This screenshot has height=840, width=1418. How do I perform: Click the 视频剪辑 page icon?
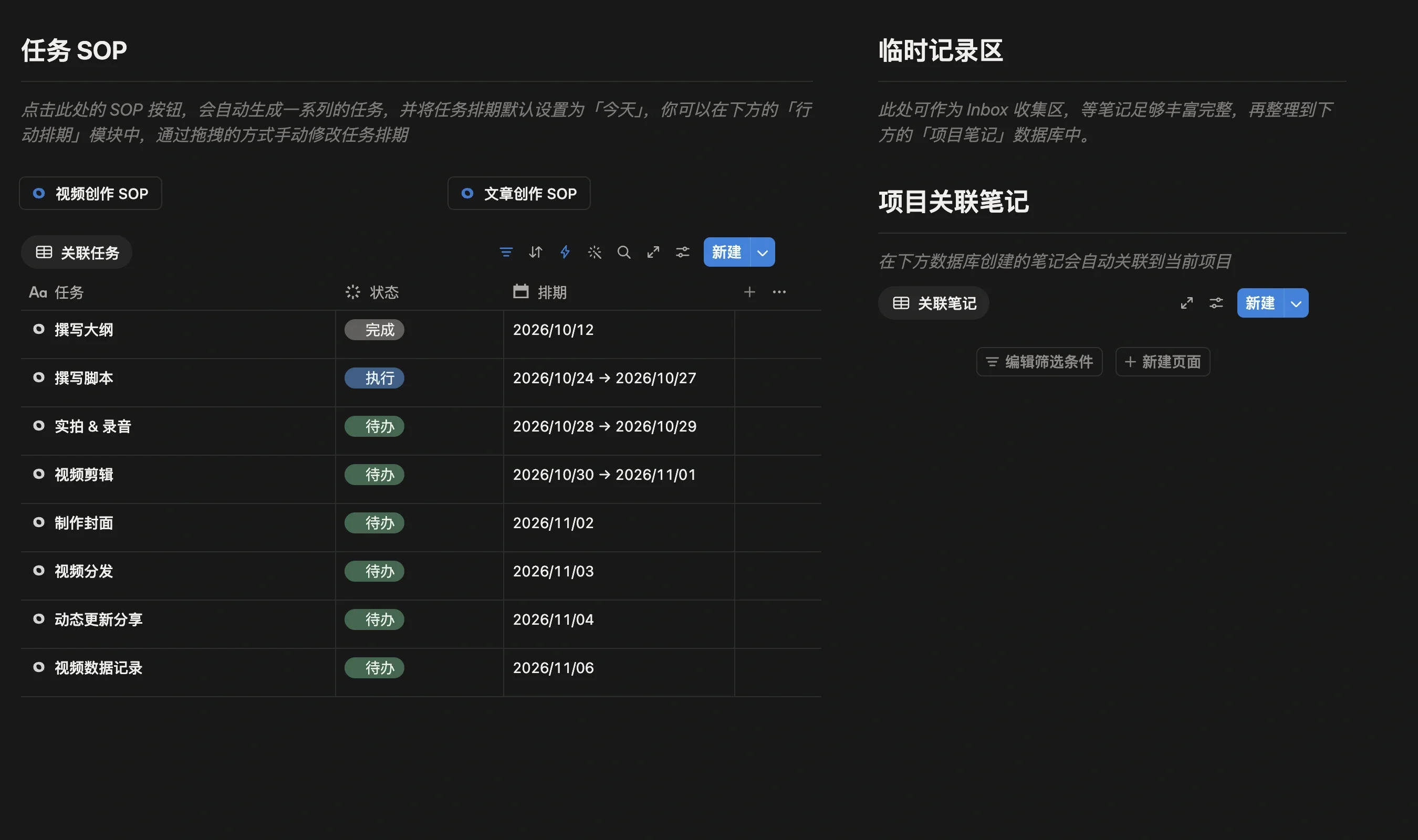point(38,475)
